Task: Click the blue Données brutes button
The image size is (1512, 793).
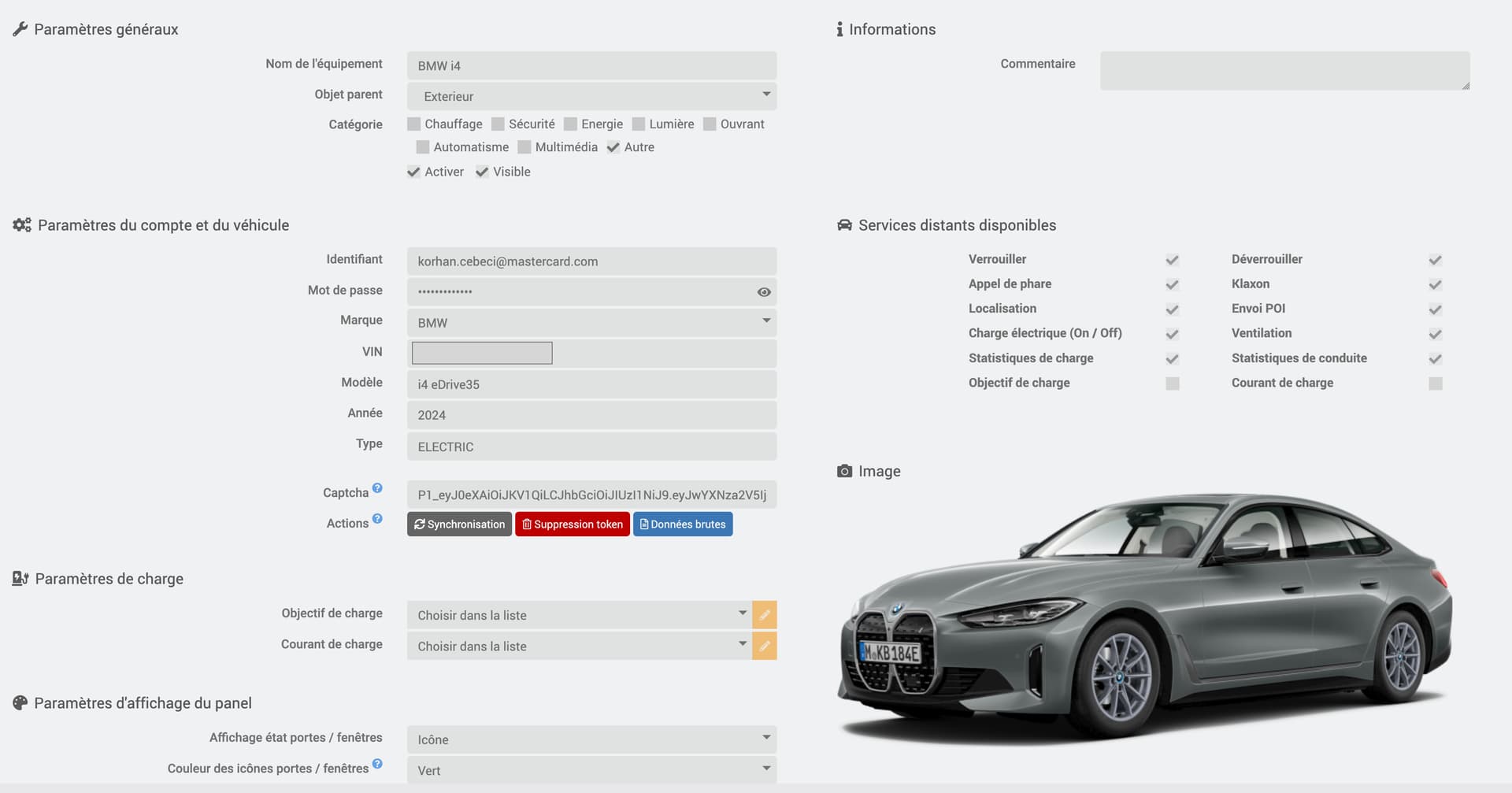Action: [683, 524]
